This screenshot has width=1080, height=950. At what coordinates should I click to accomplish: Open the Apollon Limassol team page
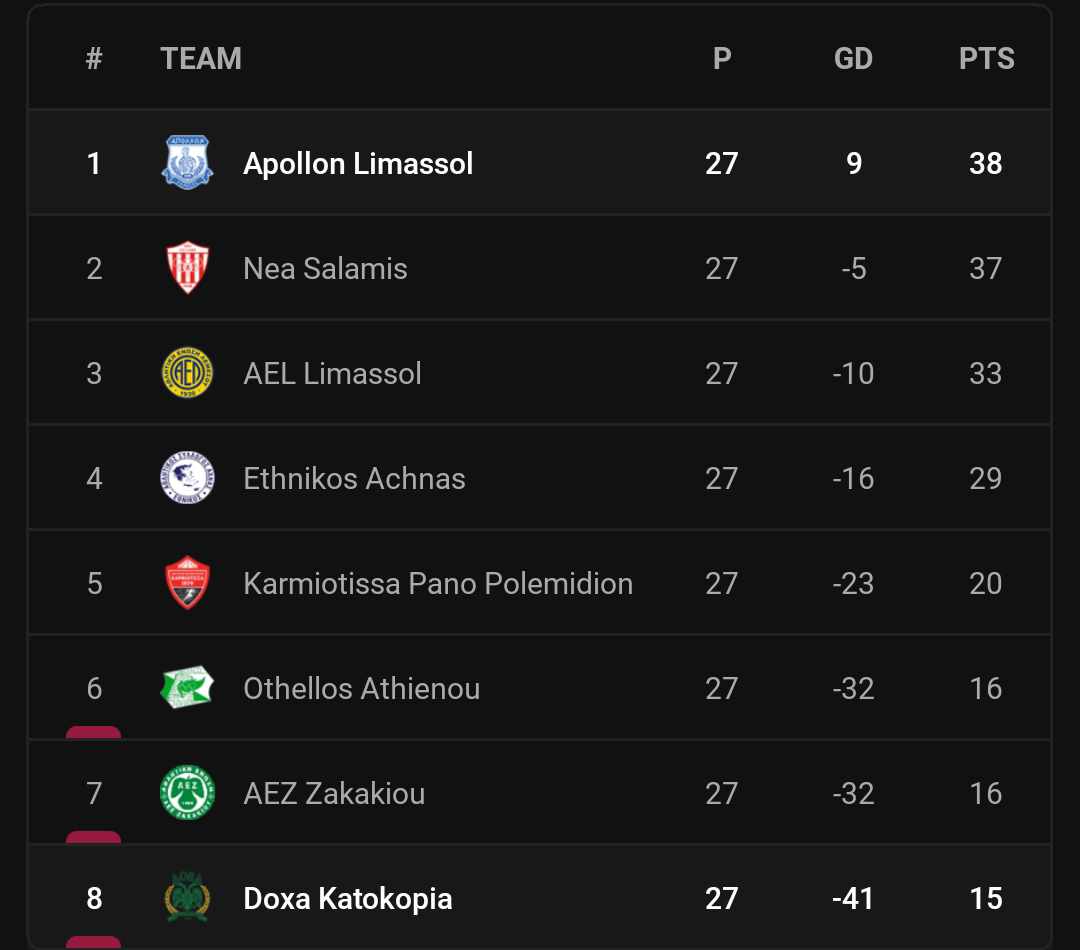pos(358,164)
